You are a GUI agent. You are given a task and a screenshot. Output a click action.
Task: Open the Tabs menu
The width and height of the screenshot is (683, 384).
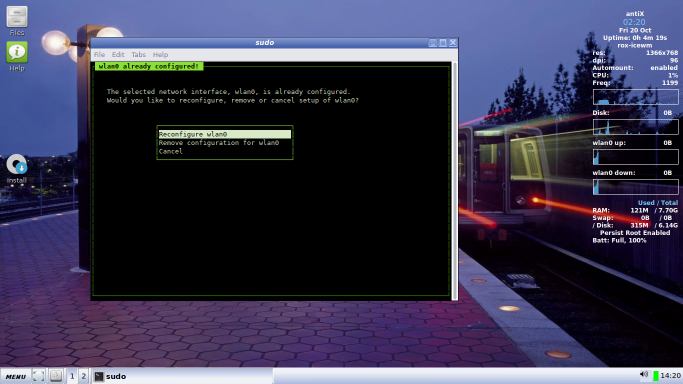[x=139, y=54]
